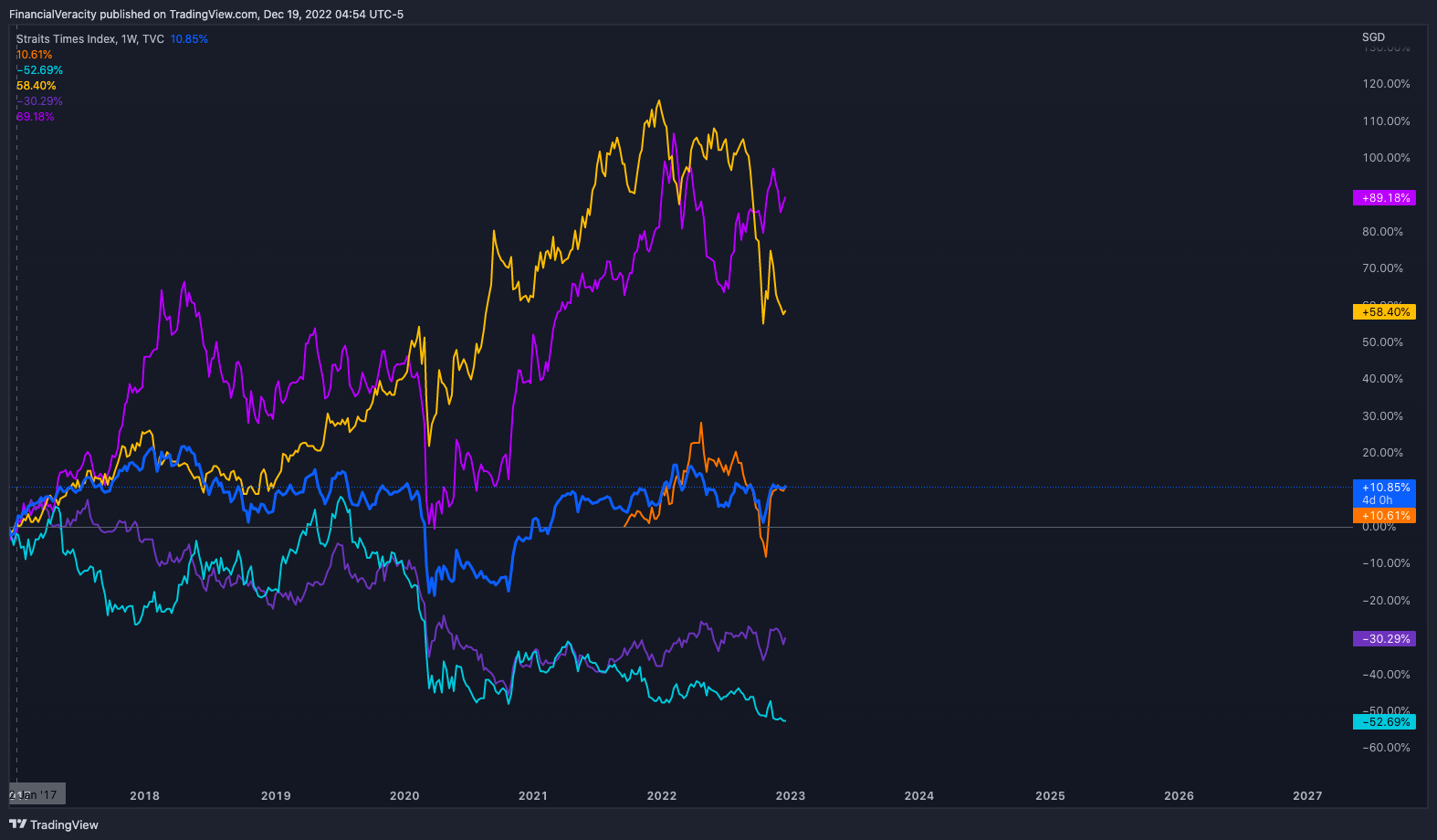Click the purple -30.29% price axis tag
1437x840 pixels.
tap(1384, 639)
